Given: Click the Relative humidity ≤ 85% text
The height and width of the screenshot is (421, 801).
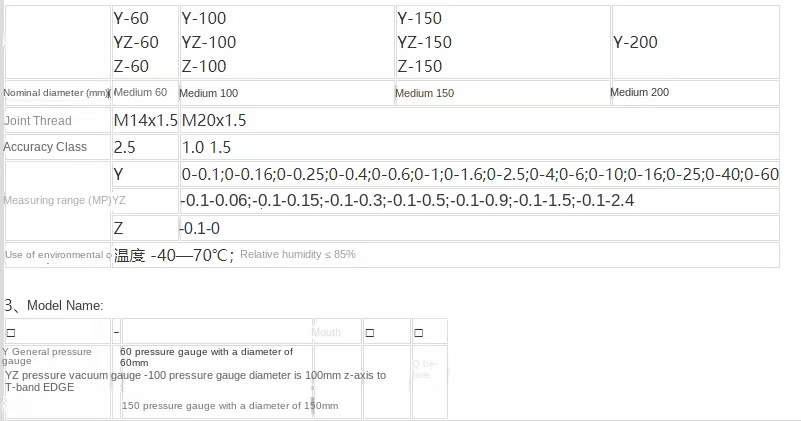Looking at the screenshot, I should click(x=298, y=254).
